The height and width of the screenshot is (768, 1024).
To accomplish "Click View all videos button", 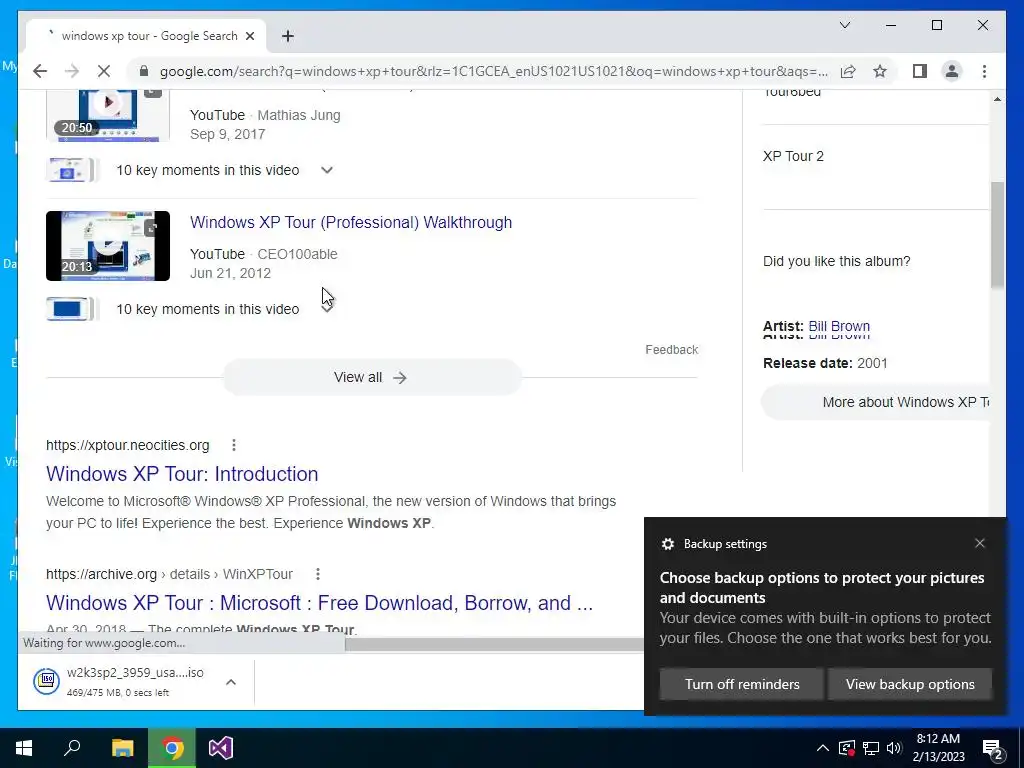I will tap(372, 377).
